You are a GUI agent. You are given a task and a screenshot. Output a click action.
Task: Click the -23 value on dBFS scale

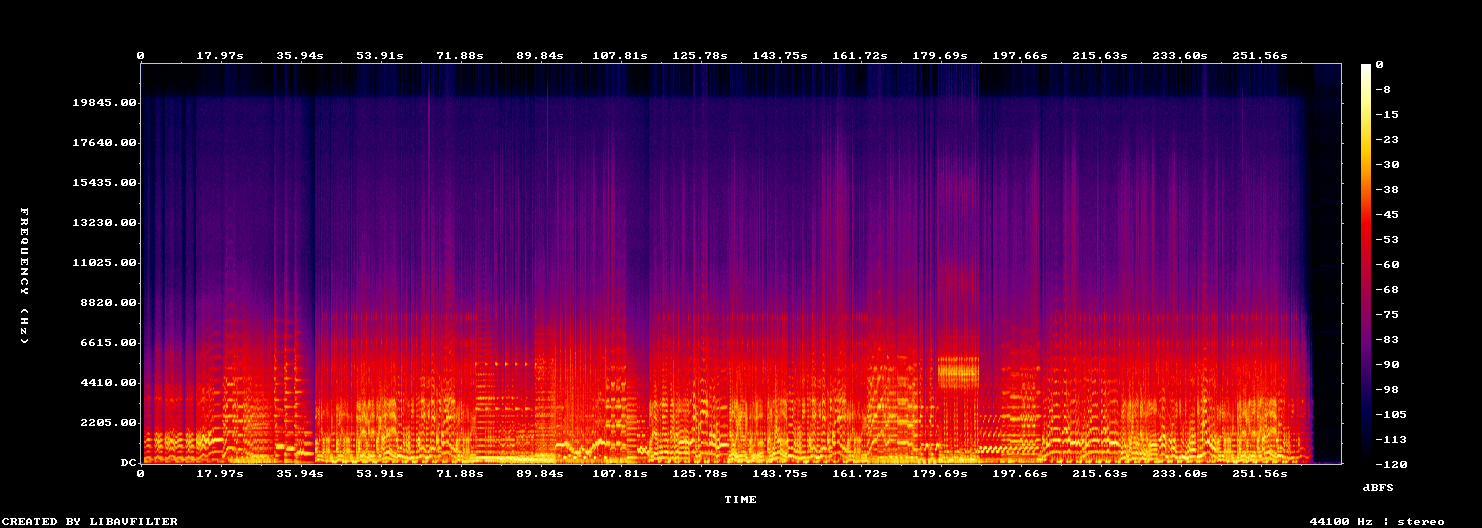click(x=1387, y=140)
